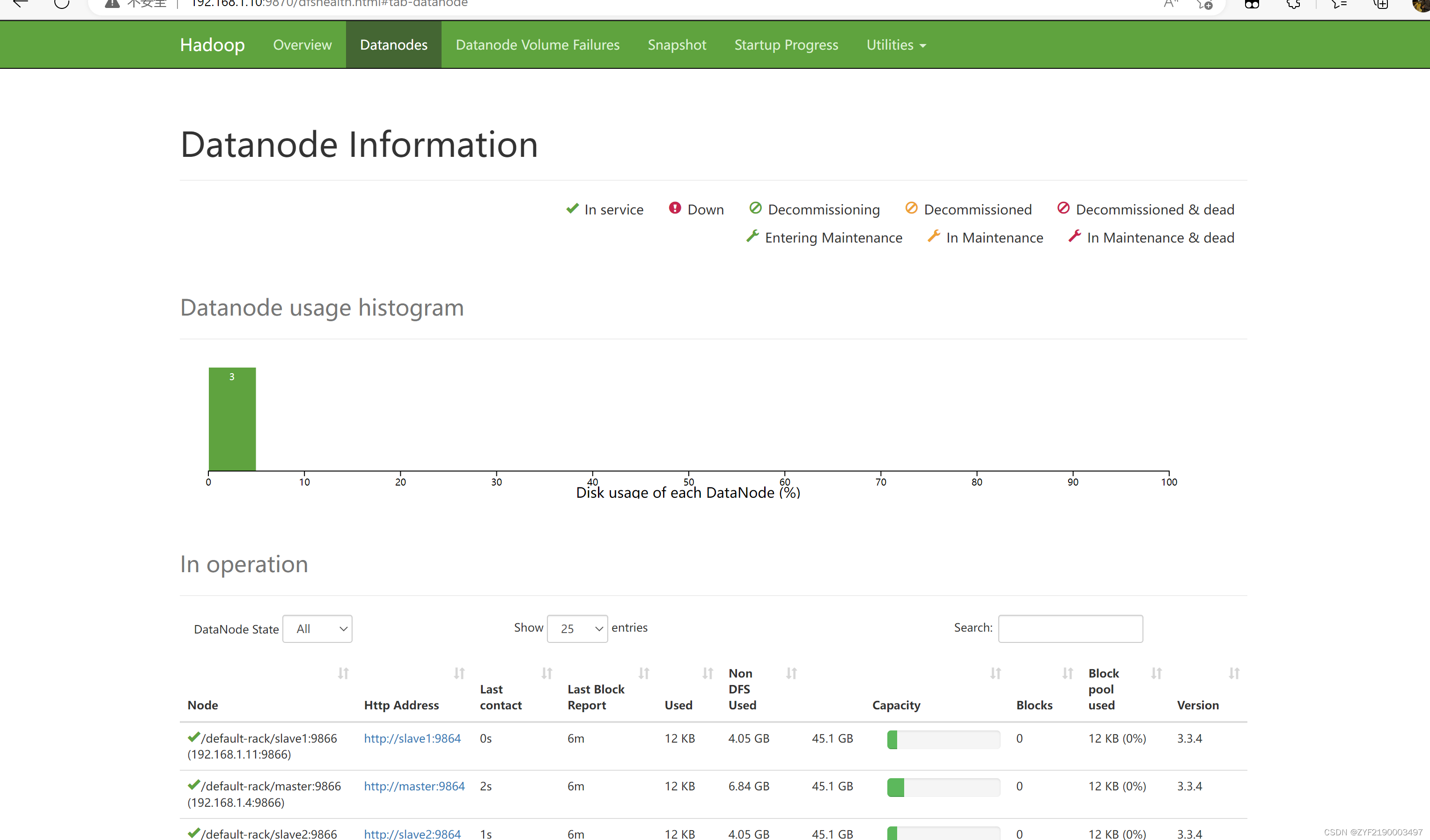This screenshot has height=840, width=1430.
Task: Sort Capacity column using sort icon
Action: (995, 673)
